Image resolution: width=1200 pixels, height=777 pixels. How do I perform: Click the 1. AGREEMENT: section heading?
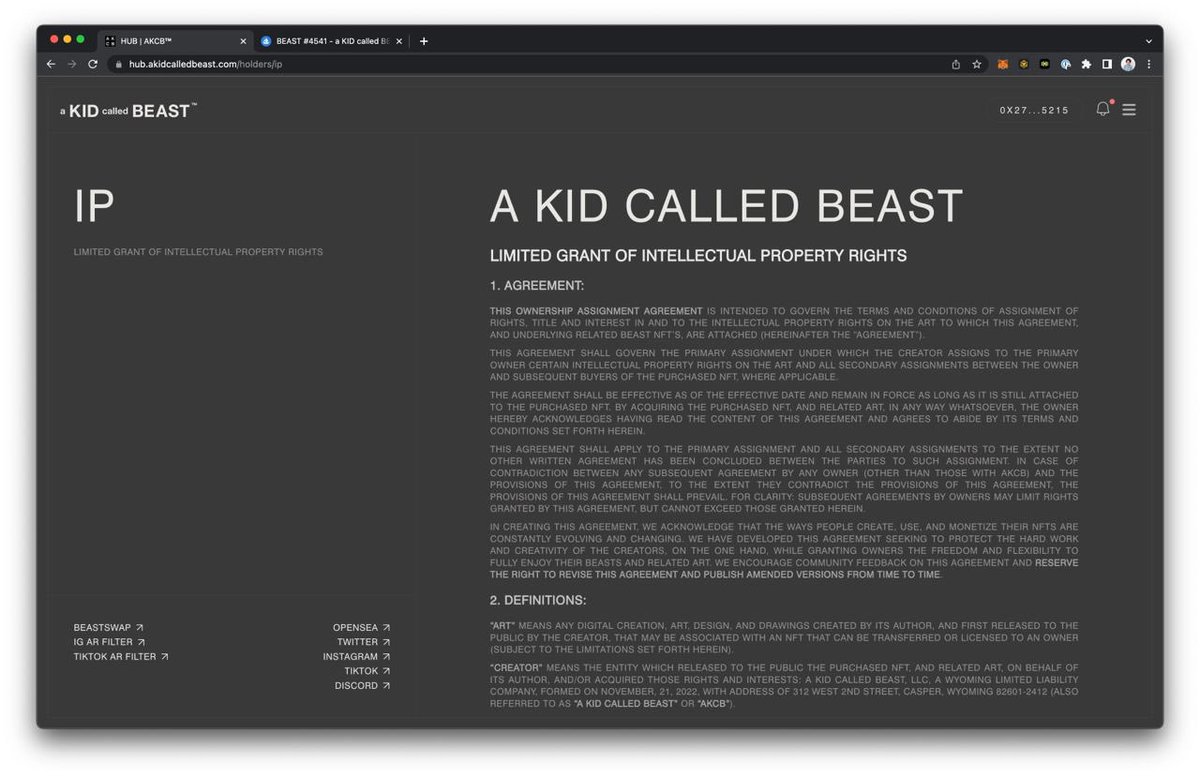[x=537, y=286]
